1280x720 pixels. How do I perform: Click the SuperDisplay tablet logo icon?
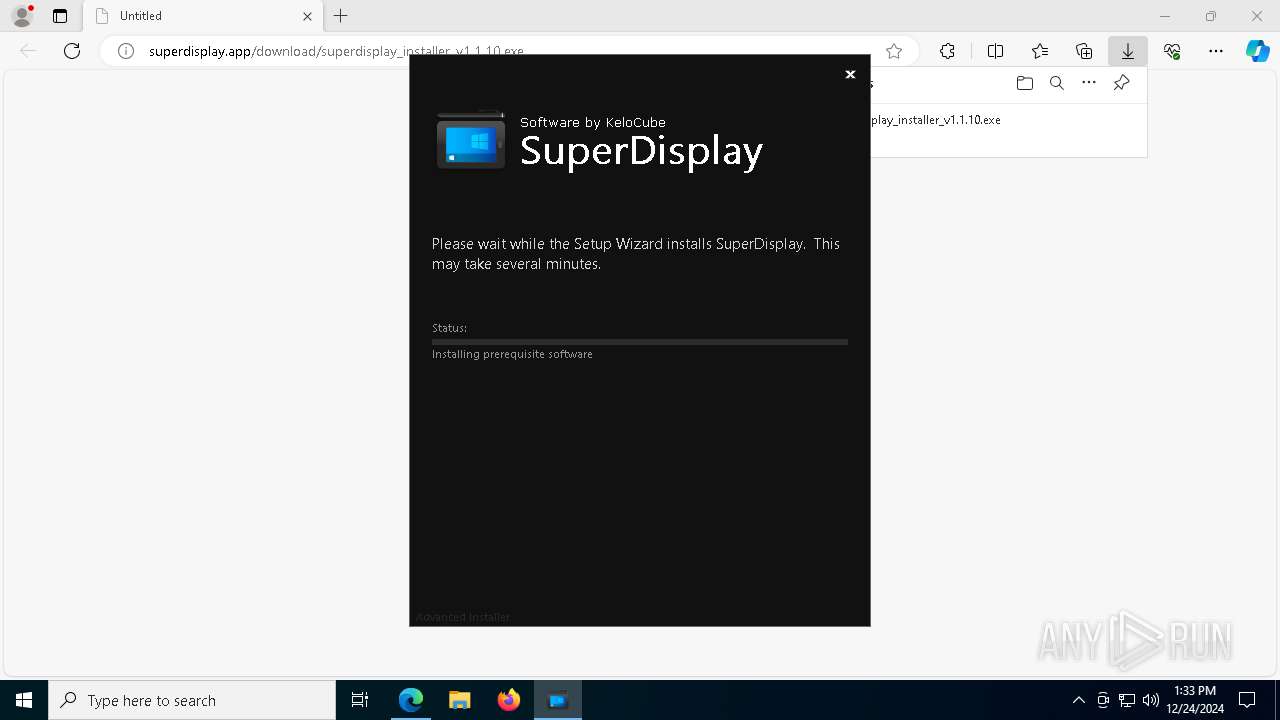(x=471, y=140)
